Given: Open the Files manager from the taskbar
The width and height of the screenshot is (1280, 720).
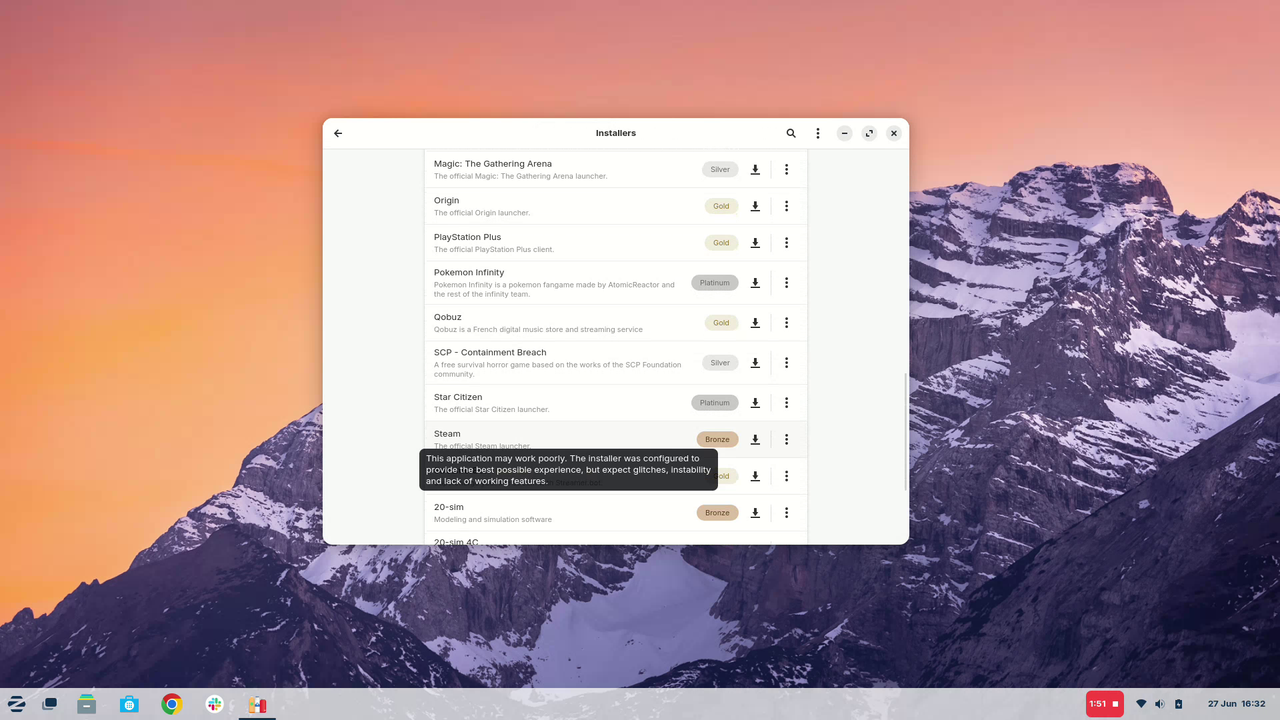Looking at the screenshot, I should [87, 704].
